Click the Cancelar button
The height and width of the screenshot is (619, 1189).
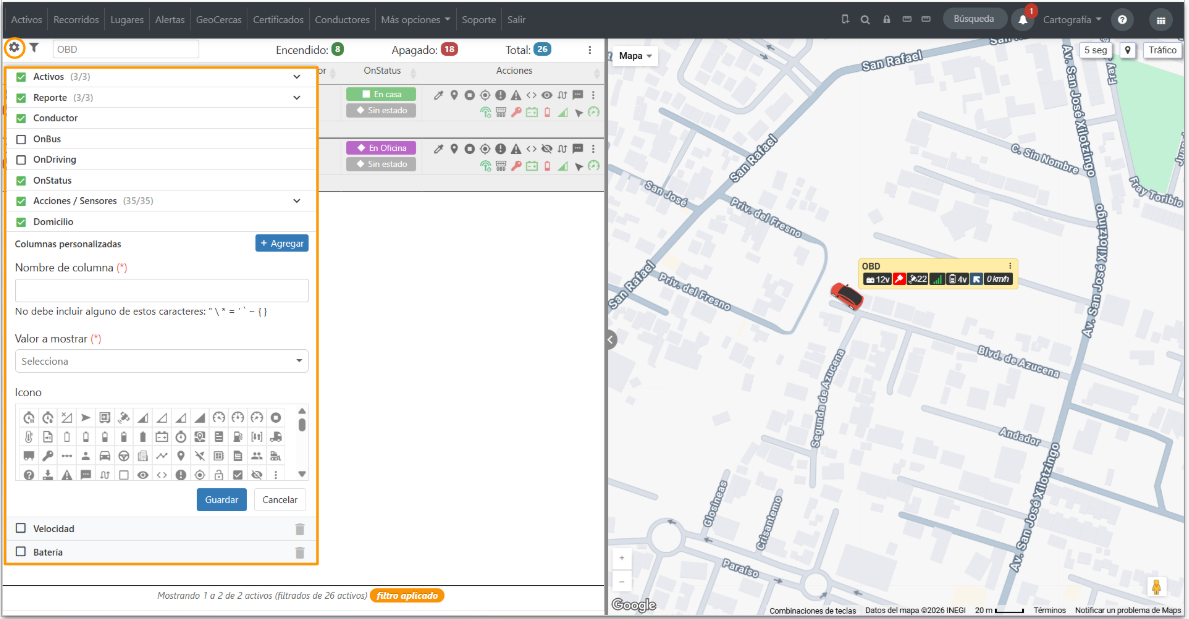pyautogui.click(x=280, y=500)
